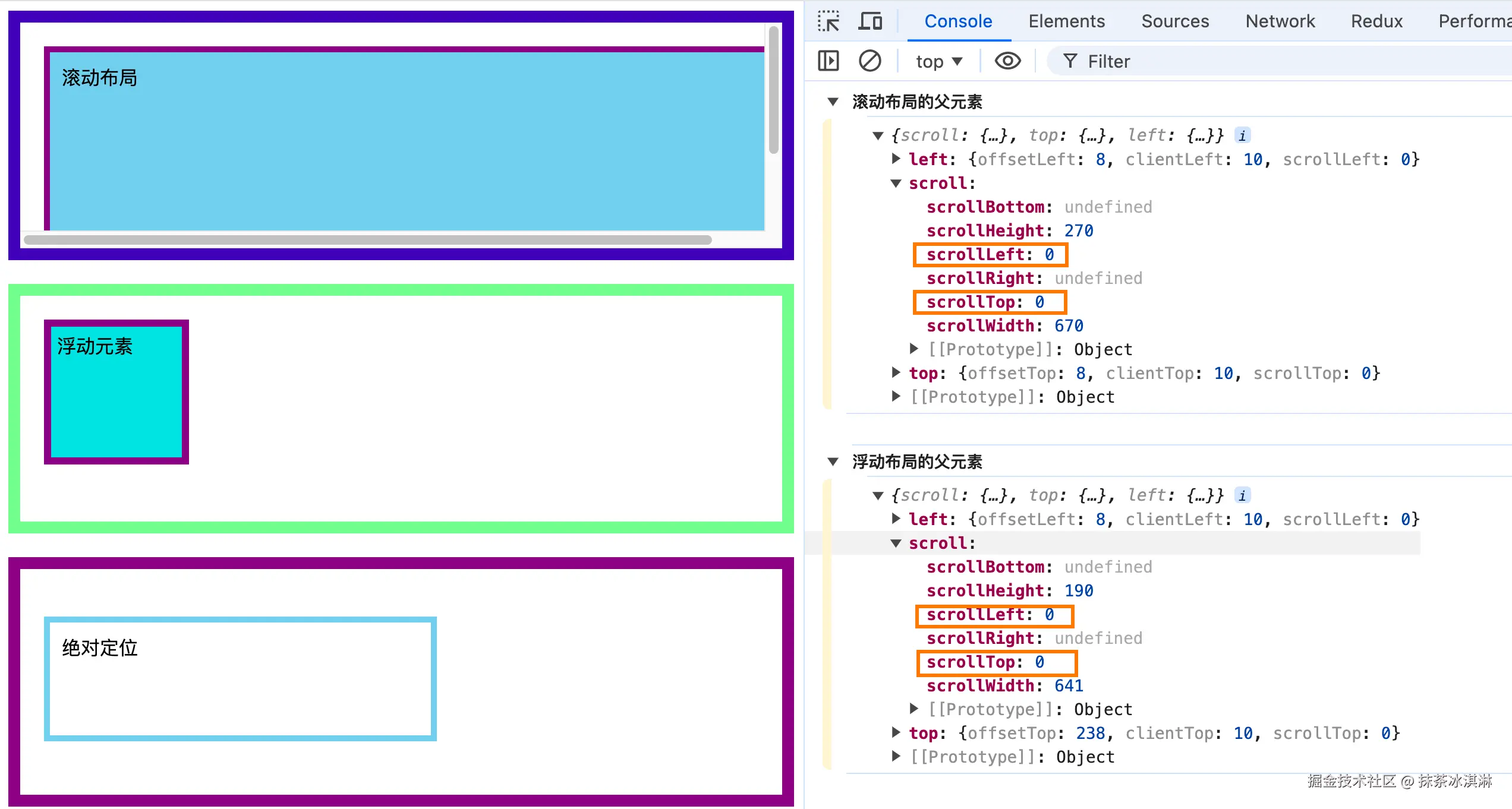The width and height of the screenshot is (1512, 809).
Task: Click the horizontal scrollbar in scroll layout box
Action: pos(367,240)
